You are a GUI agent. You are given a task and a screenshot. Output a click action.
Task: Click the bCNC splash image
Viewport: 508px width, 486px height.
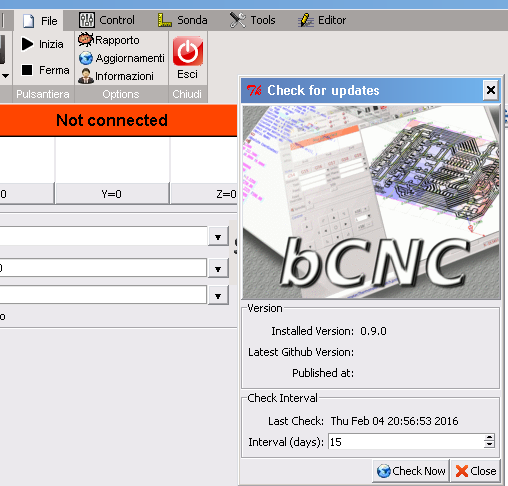[x=371, y=202]
